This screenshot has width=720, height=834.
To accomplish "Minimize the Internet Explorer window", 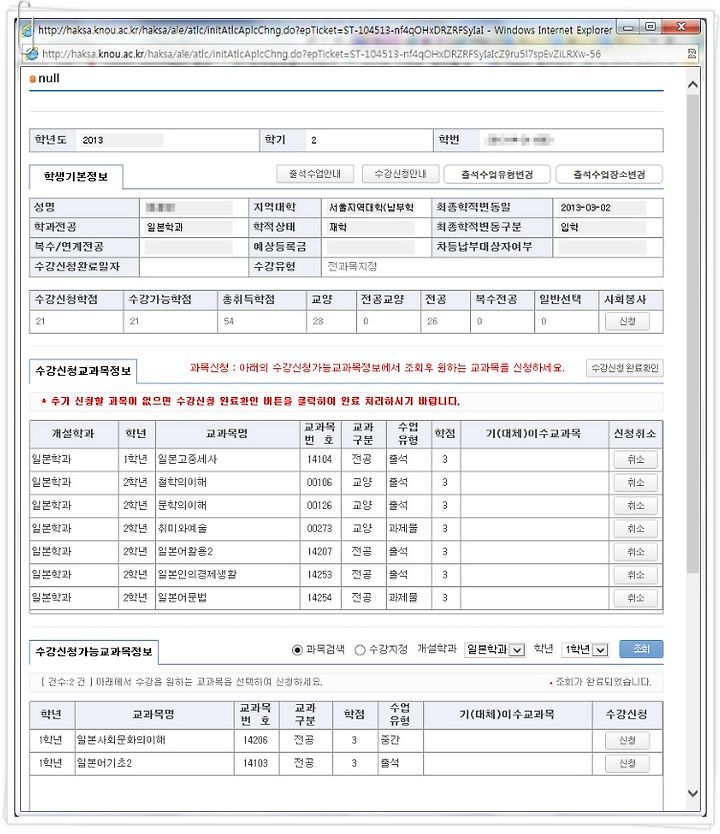I will pos(628,27).
